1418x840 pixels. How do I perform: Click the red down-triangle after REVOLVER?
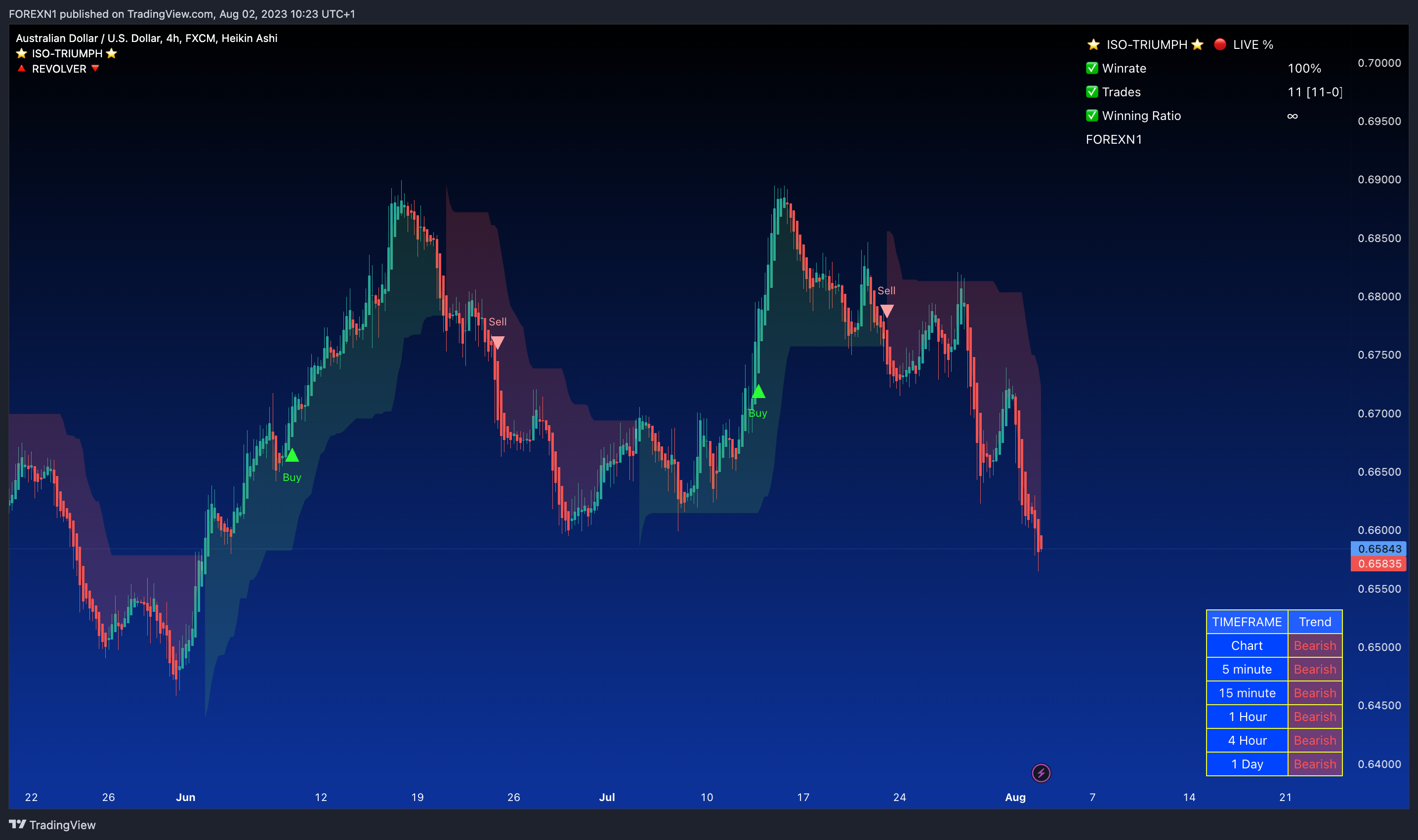[x=95, y=69]
